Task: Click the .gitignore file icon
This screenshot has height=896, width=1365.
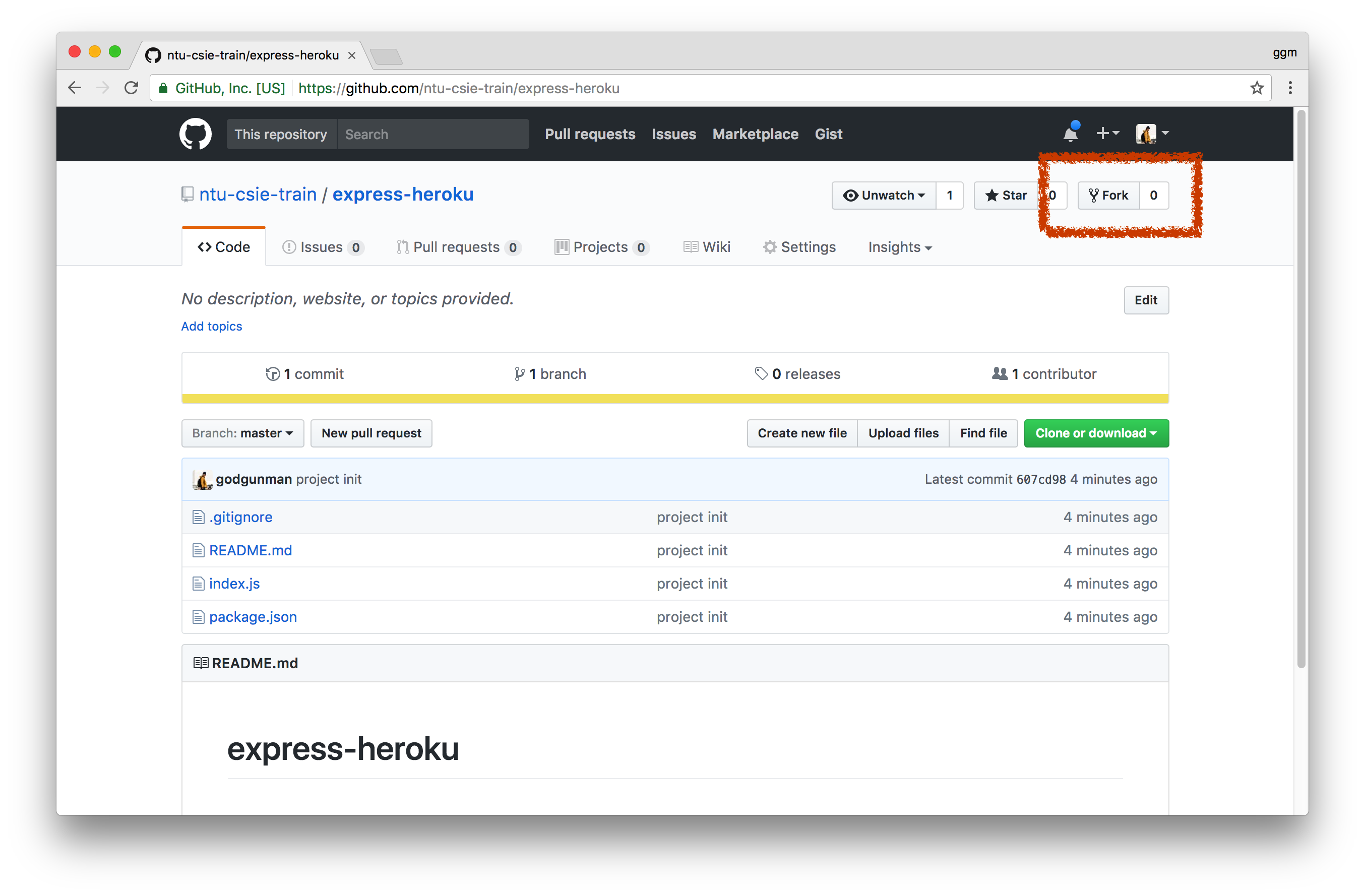Action: tap(199, 517)
